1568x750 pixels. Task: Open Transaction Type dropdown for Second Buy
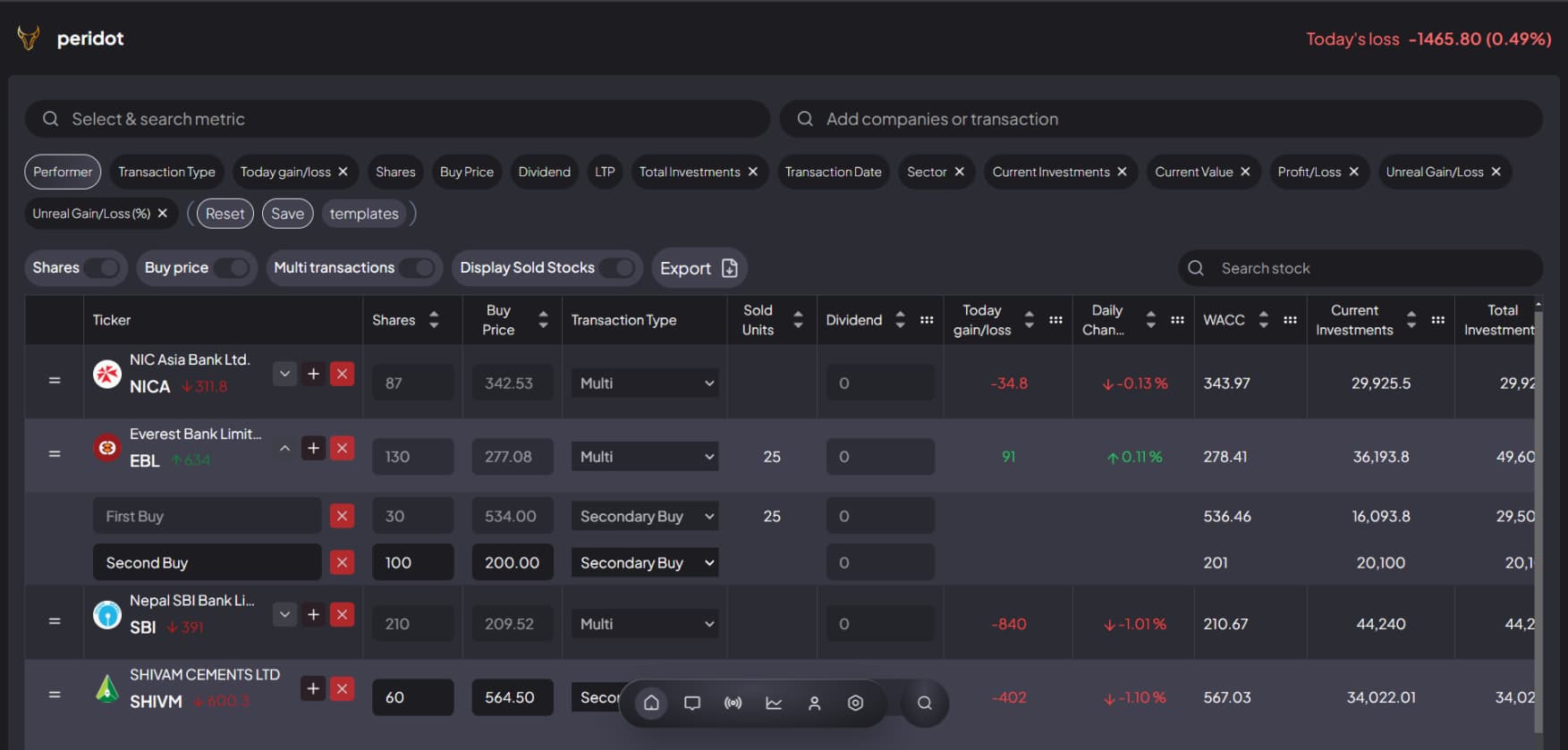pos(644,562)
